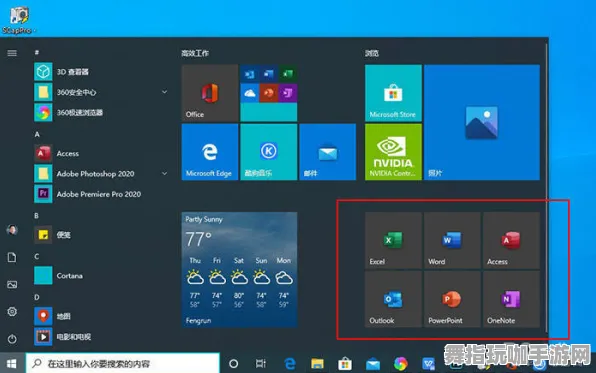Open Pictures from Start sidebar
The image size is (596, 373).
pos(12,284)
